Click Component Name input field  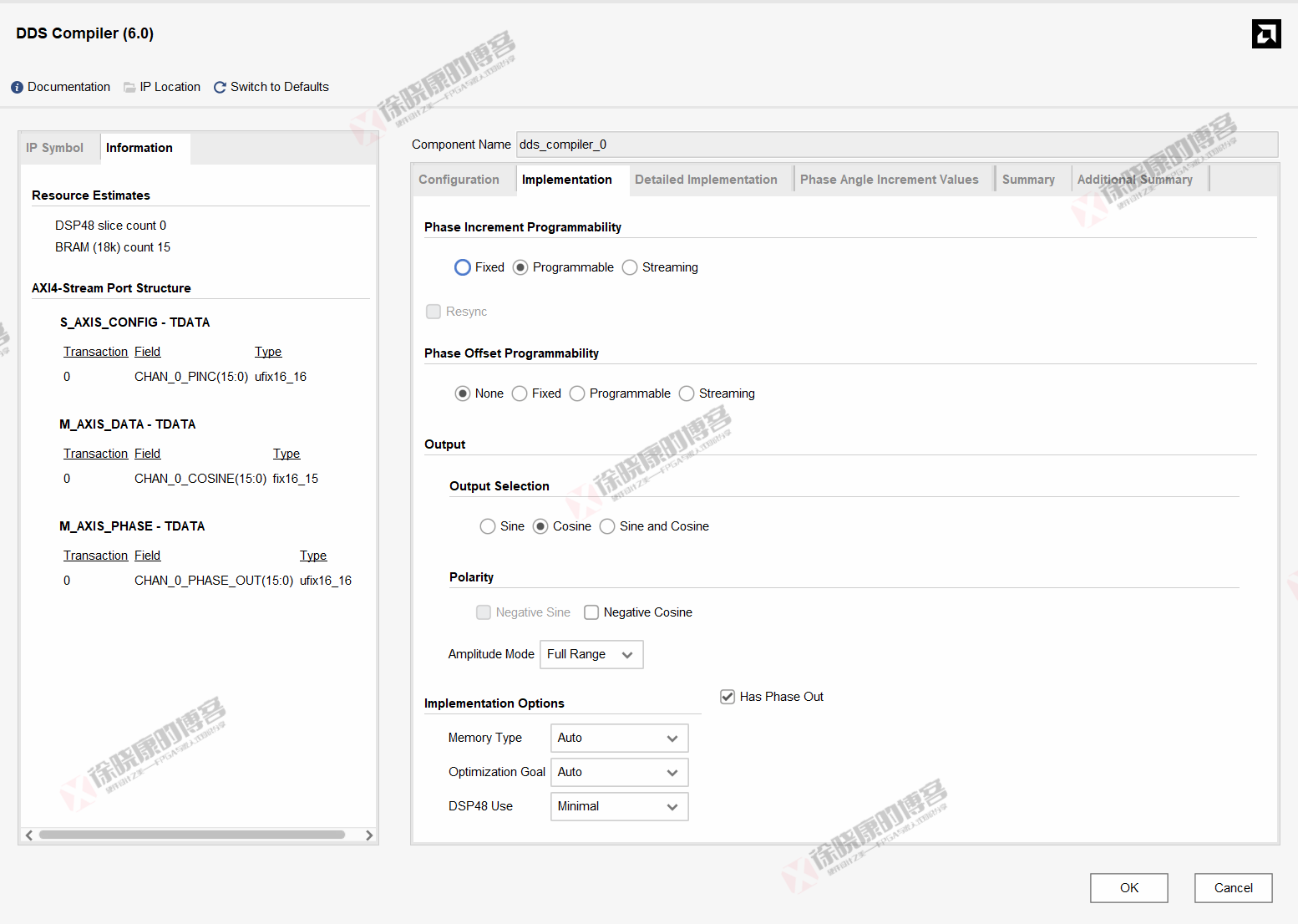point(896,145)
